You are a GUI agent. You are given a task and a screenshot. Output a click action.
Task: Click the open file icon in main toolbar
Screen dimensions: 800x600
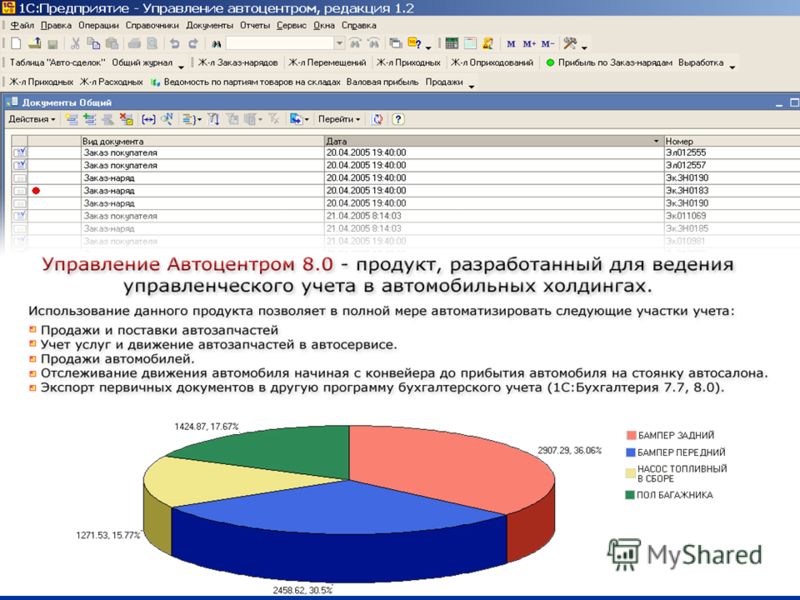[34, 43]
